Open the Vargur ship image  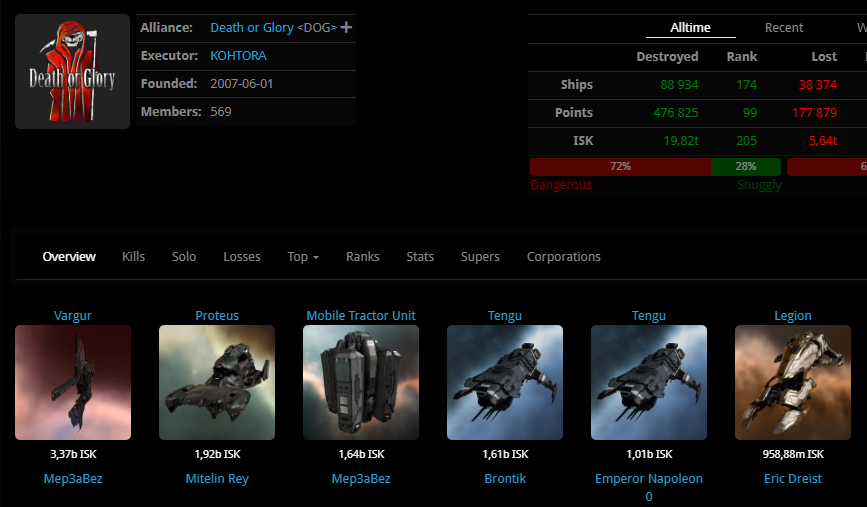(x=73, y=382)
